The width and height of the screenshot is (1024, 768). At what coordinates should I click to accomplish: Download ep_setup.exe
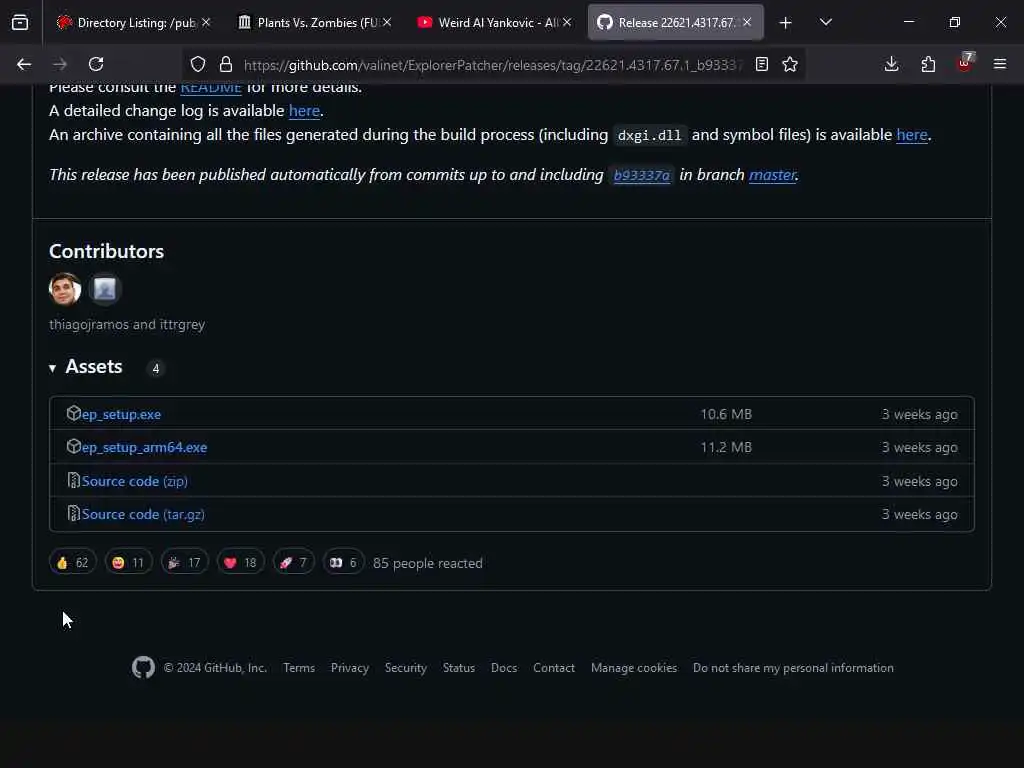point(121,414)
